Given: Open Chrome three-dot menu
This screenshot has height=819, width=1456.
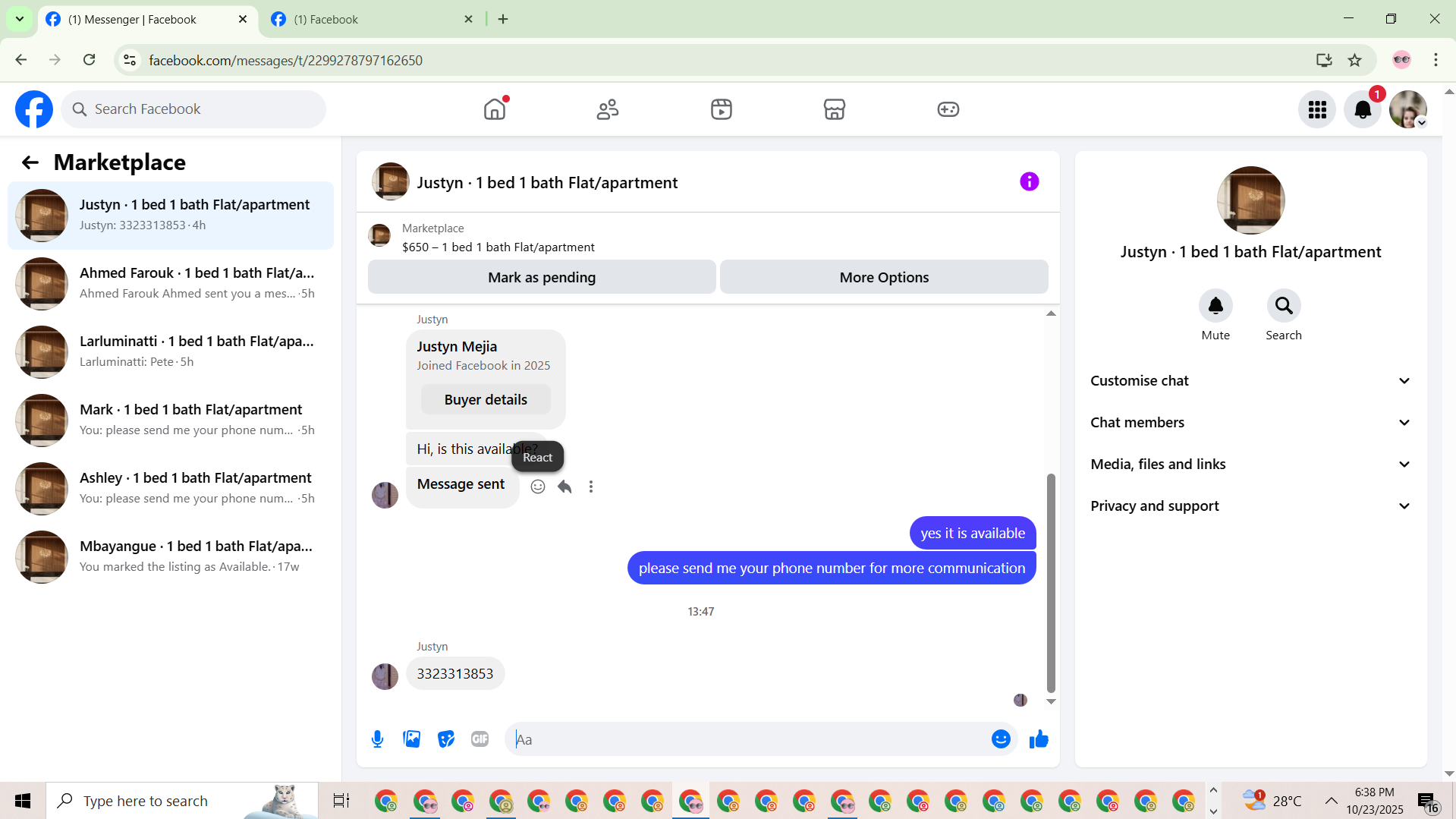Looking at the screenshot, I should 1436,60.
